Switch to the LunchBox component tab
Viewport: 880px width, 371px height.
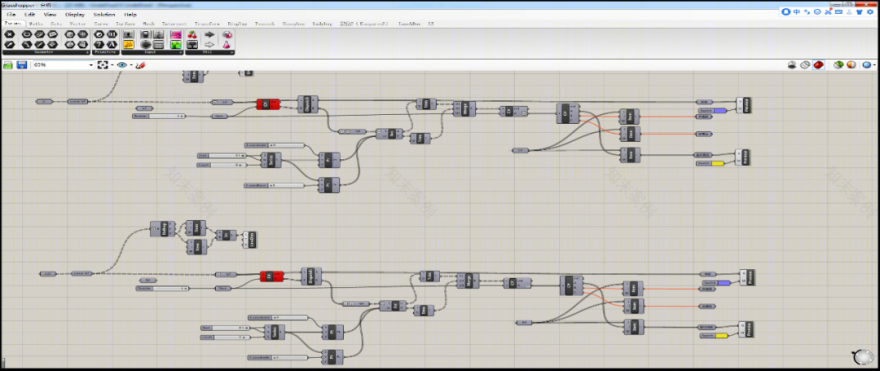point(409,24)
